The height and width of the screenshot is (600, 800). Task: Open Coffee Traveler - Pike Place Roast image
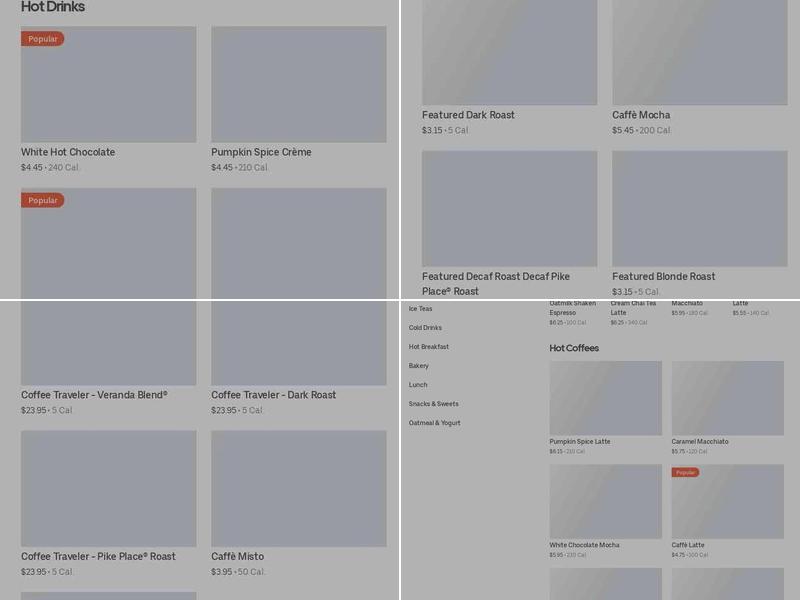click(x=108, y=488)
